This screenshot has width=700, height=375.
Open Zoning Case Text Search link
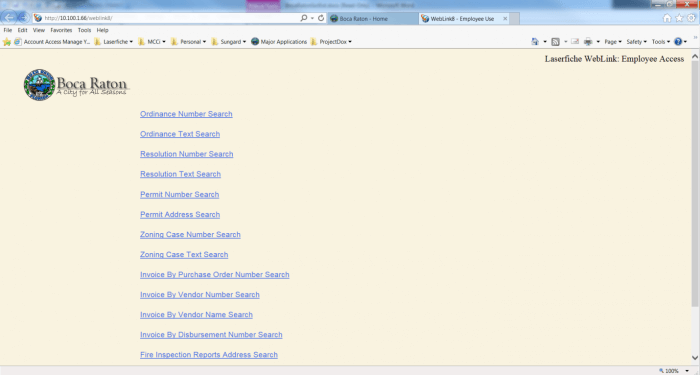tap(184, 254)
